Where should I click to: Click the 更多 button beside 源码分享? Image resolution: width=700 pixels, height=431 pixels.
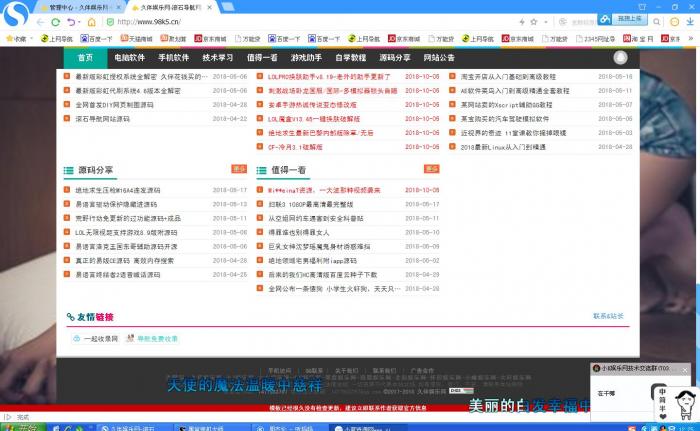point(238,169)
